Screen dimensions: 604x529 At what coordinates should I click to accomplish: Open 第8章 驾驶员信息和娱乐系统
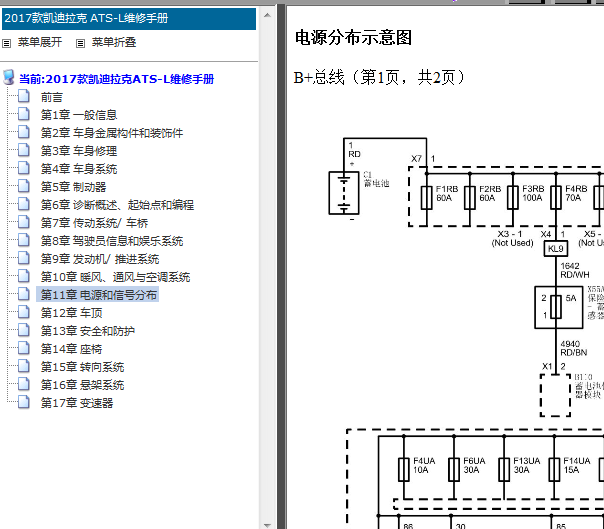(112, 241)
